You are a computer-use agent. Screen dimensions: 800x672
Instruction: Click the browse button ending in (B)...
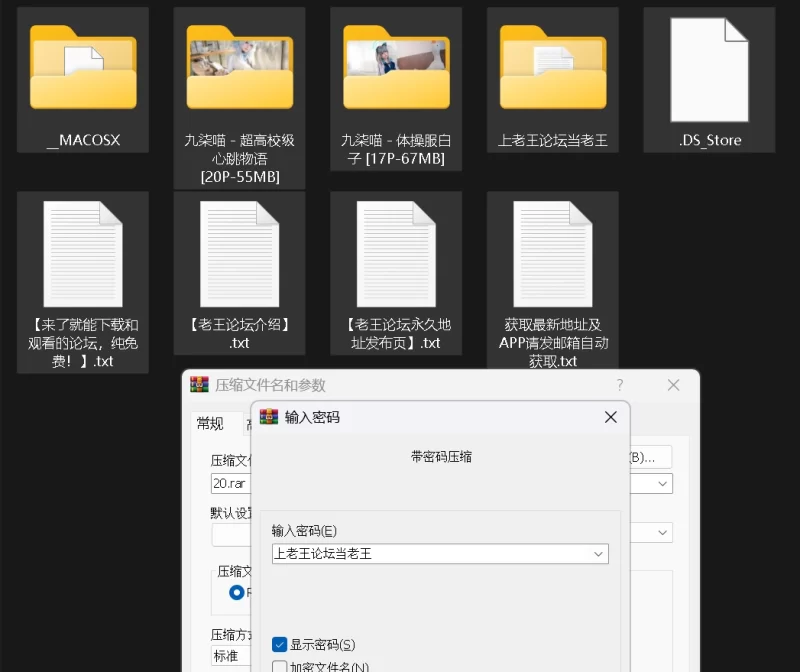point(648,457)
